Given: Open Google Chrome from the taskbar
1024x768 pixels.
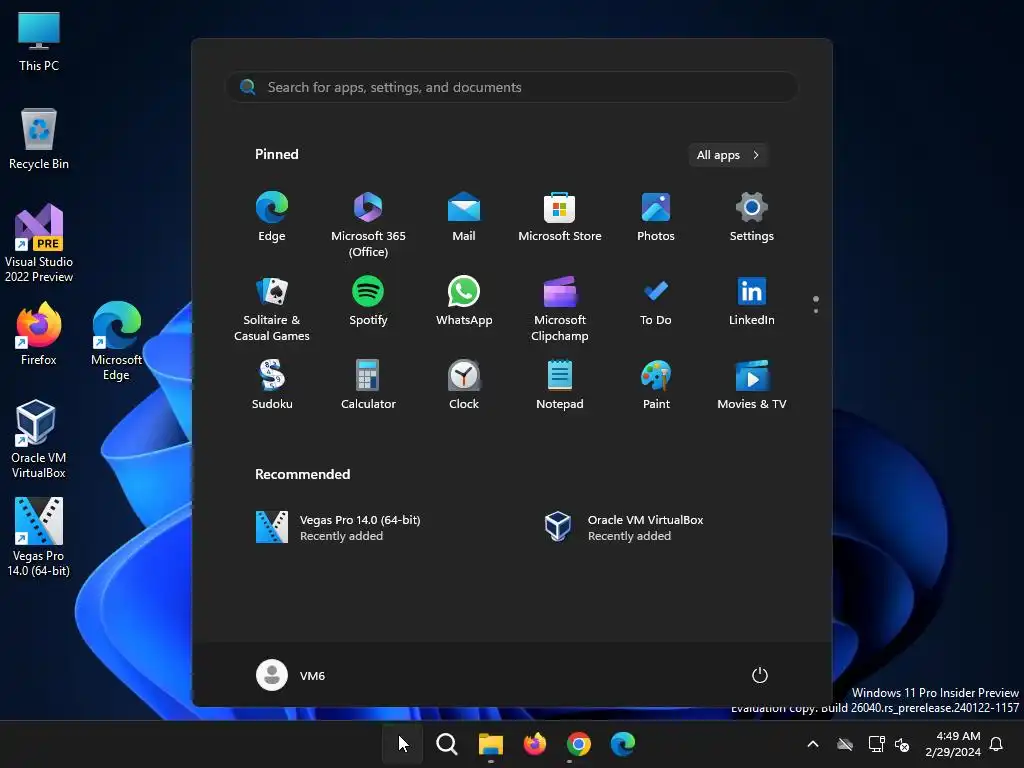Looking at the screenshot, I should click(x=579, y=744).
